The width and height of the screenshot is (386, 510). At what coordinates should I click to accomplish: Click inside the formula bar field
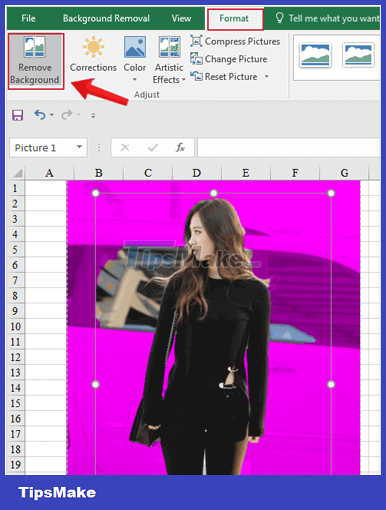(x=289, y=148)
